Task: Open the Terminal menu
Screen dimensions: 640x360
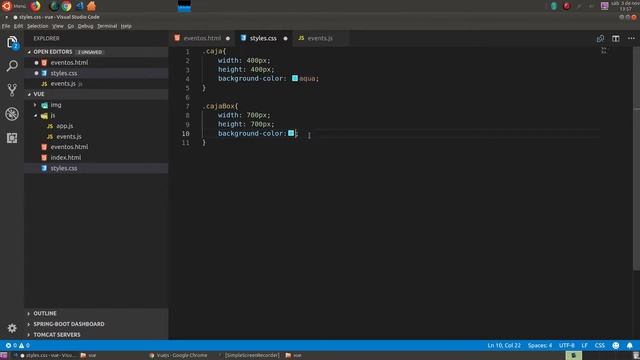Action: point(107,26)
